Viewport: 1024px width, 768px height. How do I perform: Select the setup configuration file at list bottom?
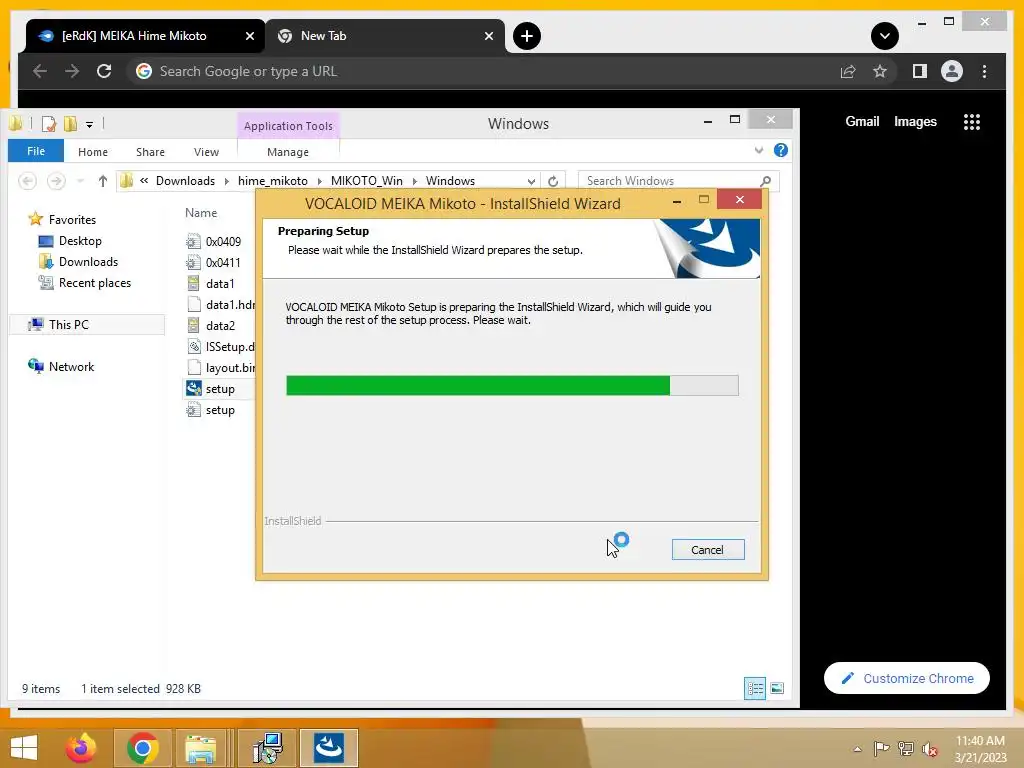tap(210, 410)
